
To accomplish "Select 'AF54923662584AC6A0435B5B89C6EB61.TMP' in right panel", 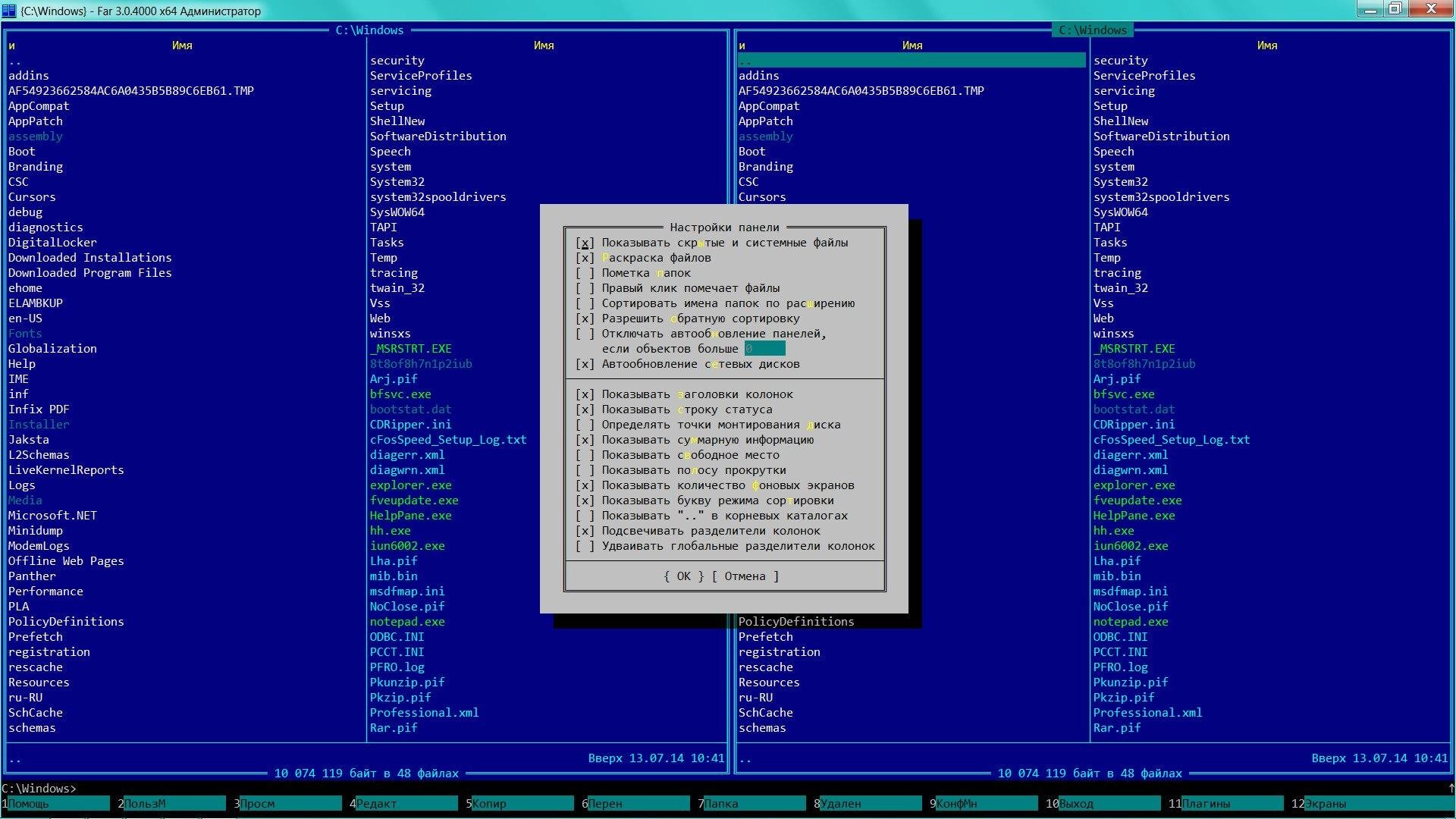I will [861, 91].
